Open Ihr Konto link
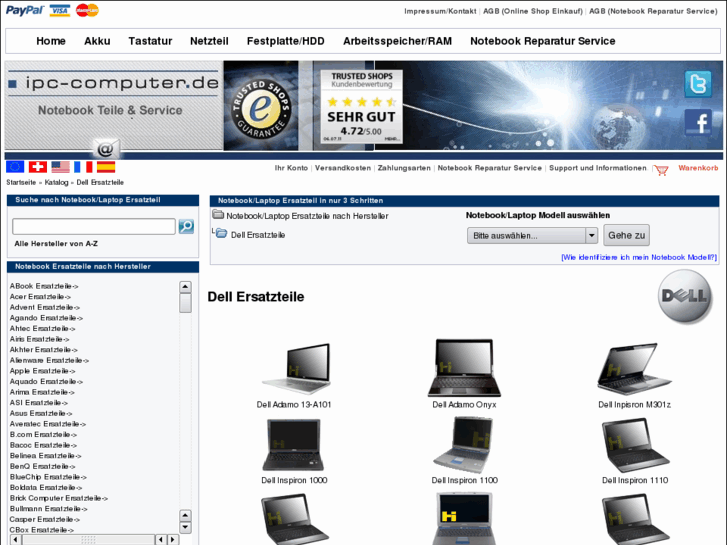The height and width of the screenshot is (545, 727). [x=291, y=168]
